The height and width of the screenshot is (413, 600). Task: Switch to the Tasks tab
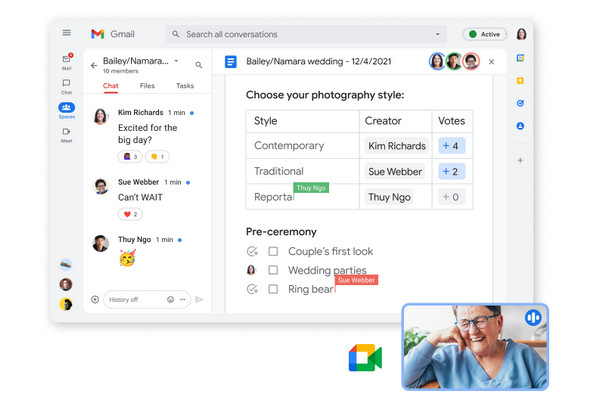185,86
